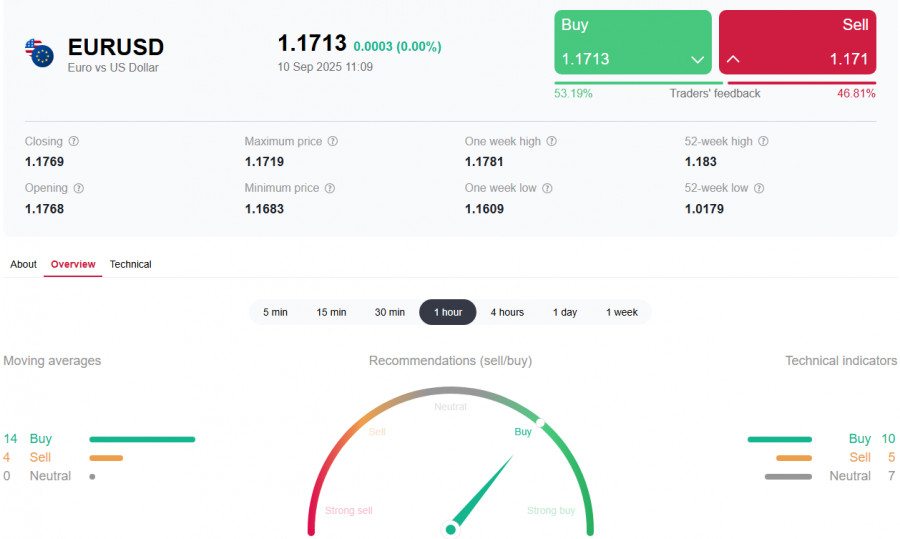Open the help icon next to Opening

coord(79,188)
